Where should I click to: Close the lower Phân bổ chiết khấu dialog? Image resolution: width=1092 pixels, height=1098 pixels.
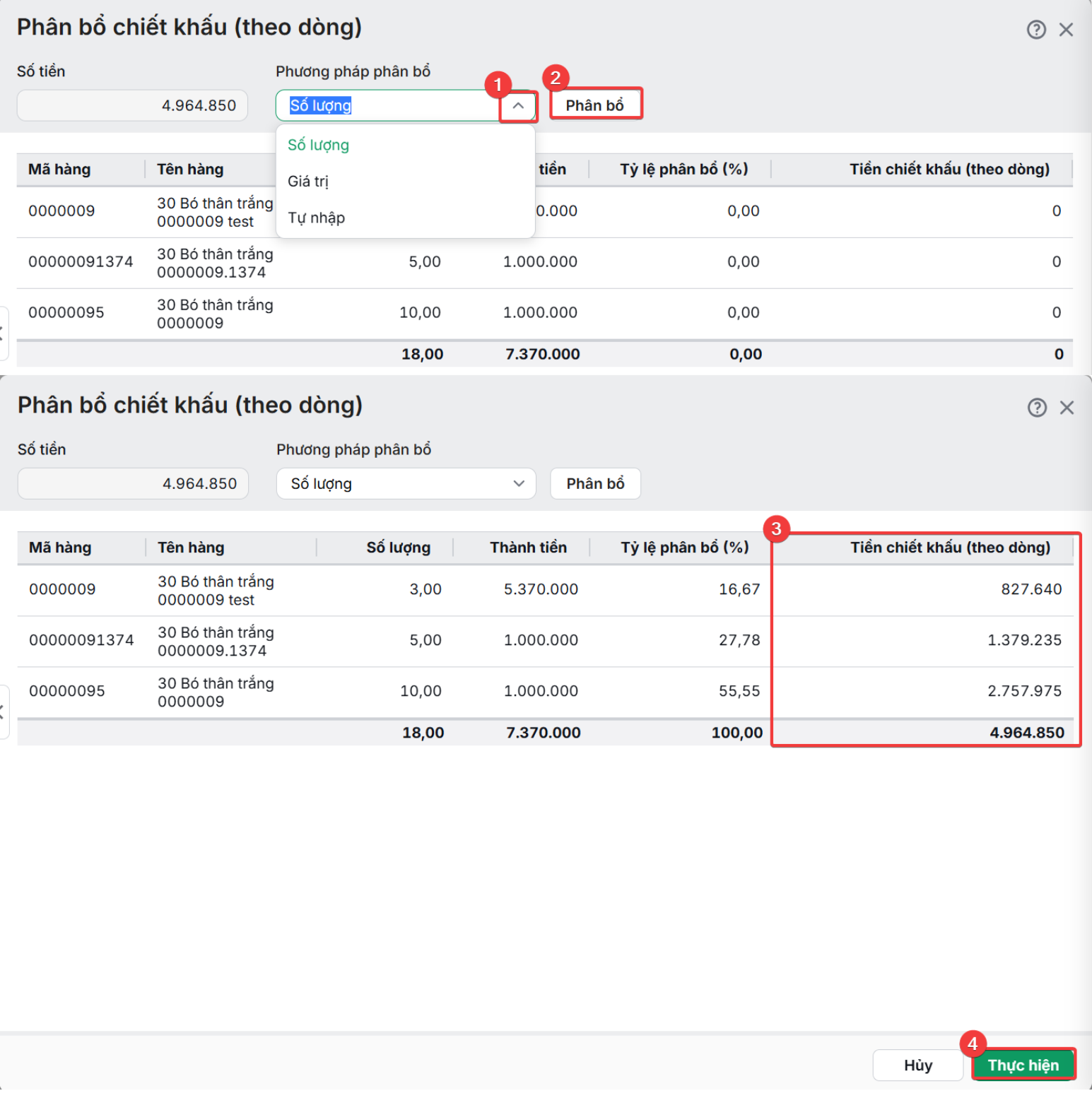1067,408
